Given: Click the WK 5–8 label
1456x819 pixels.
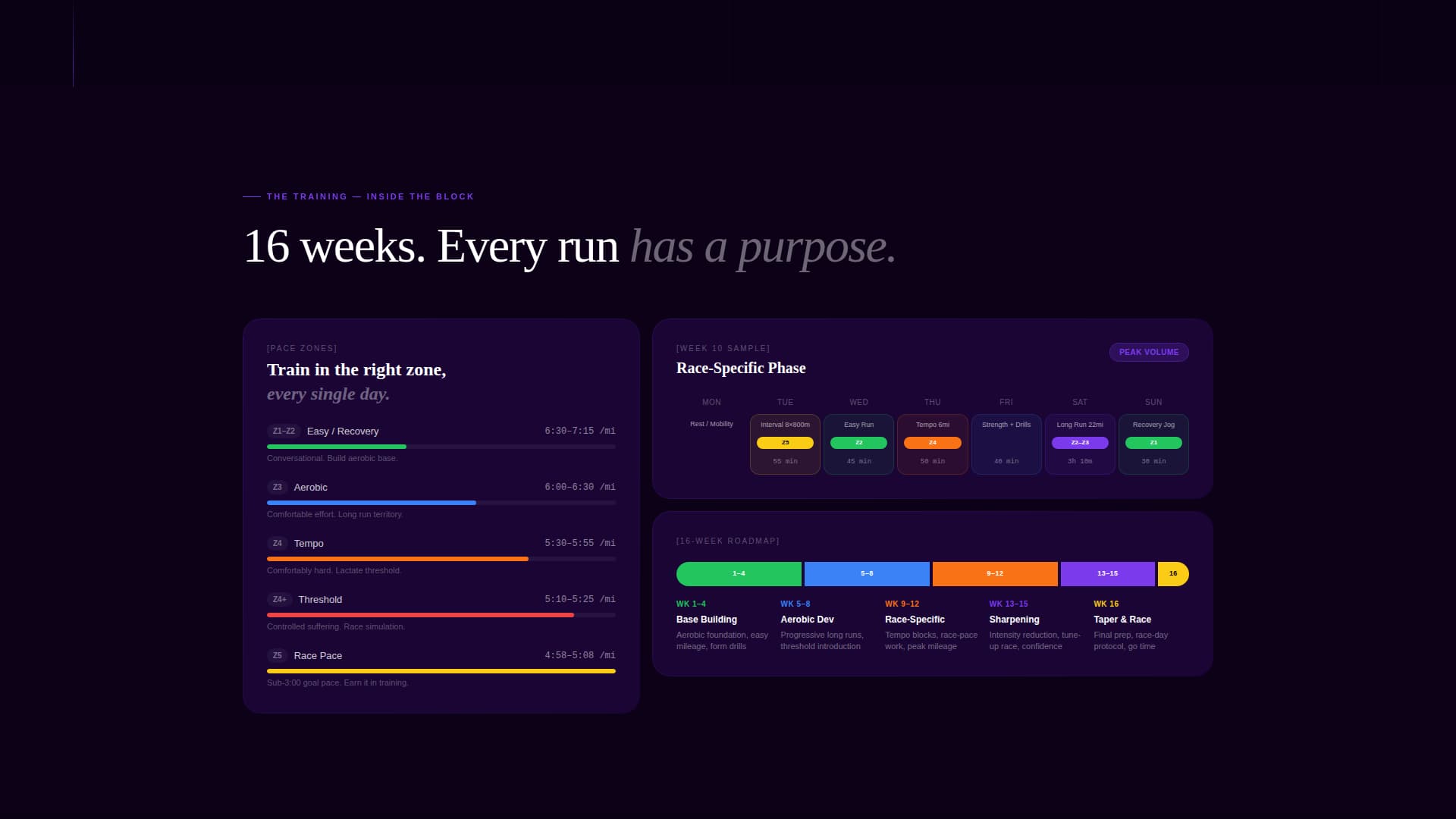Looking at the screenshot, I should click(x=795, y=604).
